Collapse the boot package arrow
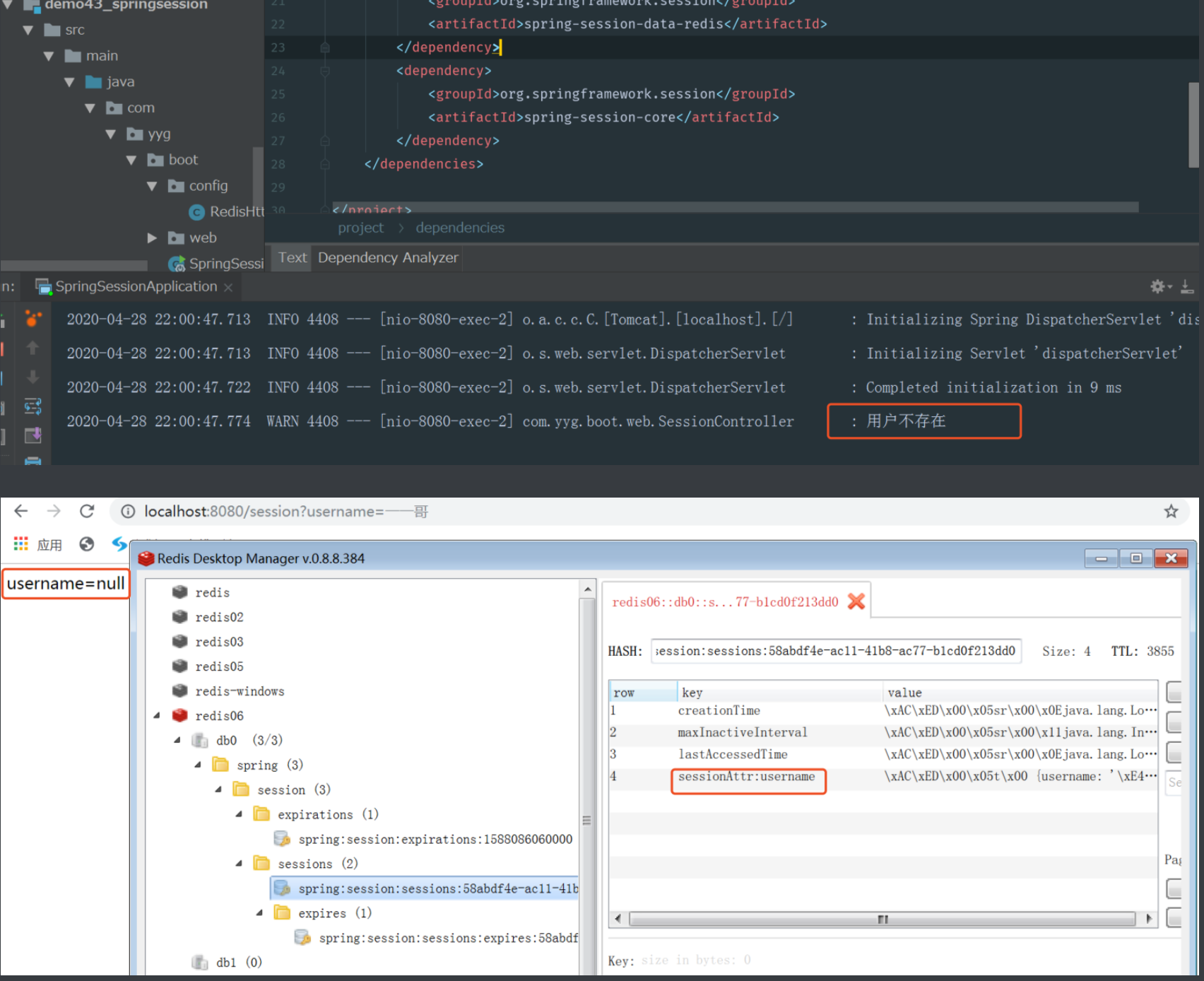This screenshot has height=981, width=1204. (x=131, y=160)
